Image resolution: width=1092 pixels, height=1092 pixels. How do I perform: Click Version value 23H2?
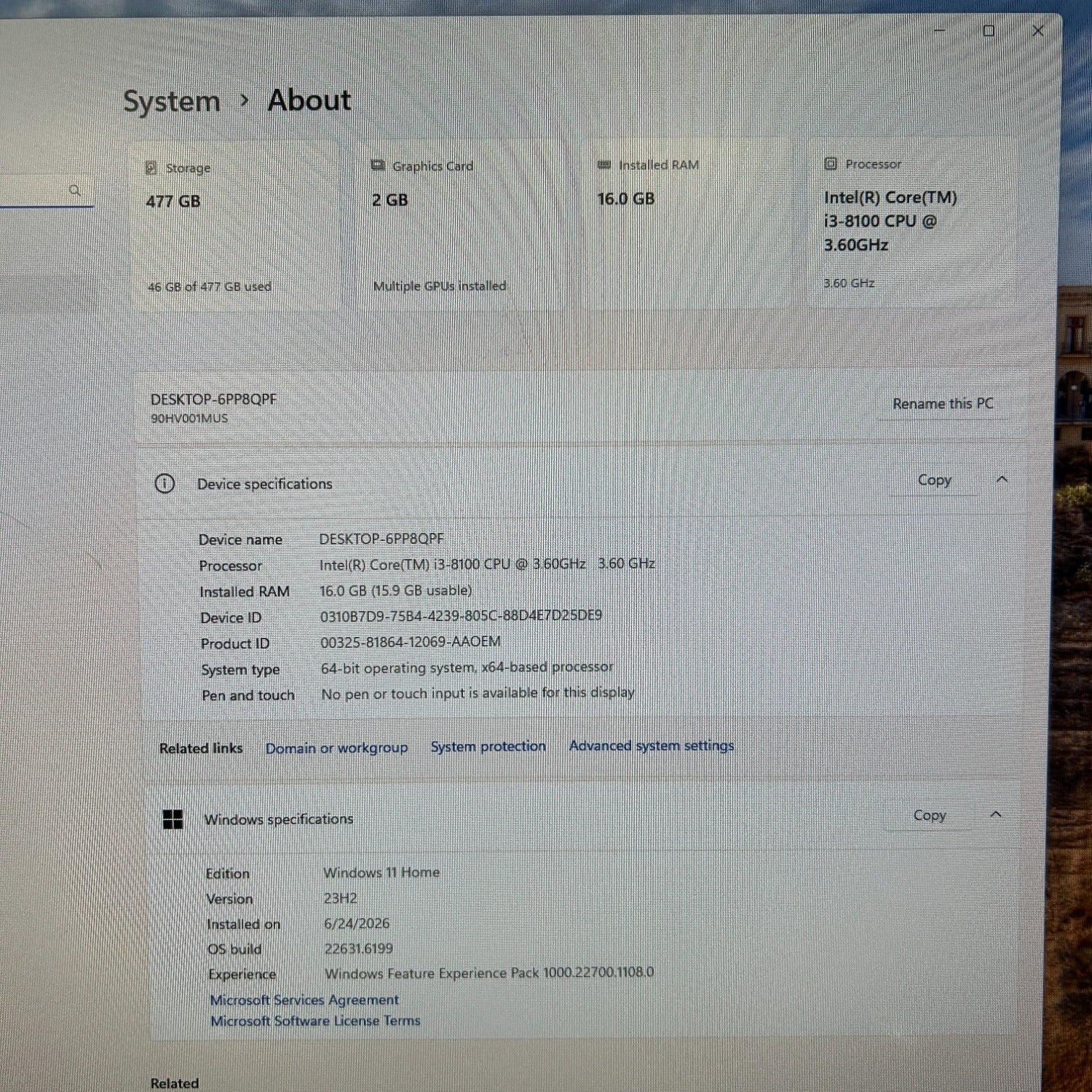coord(340,898)
